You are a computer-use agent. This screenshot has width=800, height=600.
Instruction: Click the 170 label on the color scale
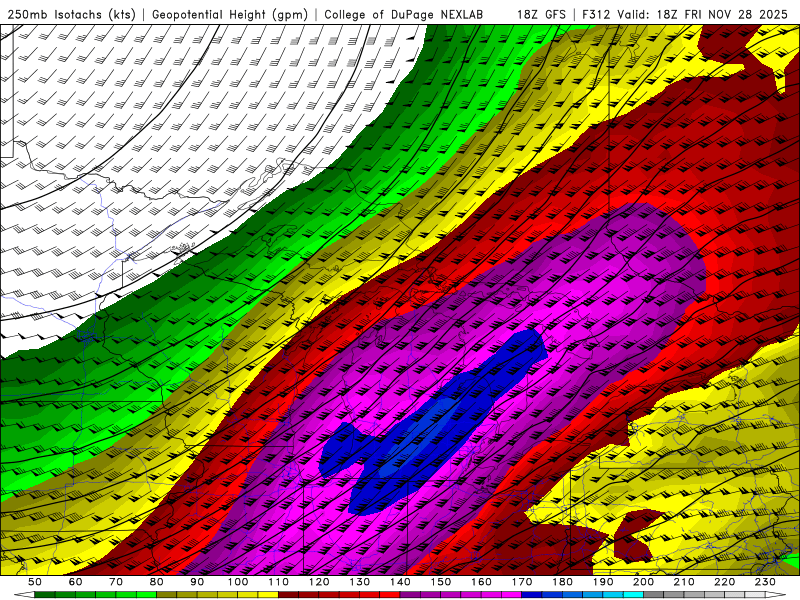click(x=522, y=582)
